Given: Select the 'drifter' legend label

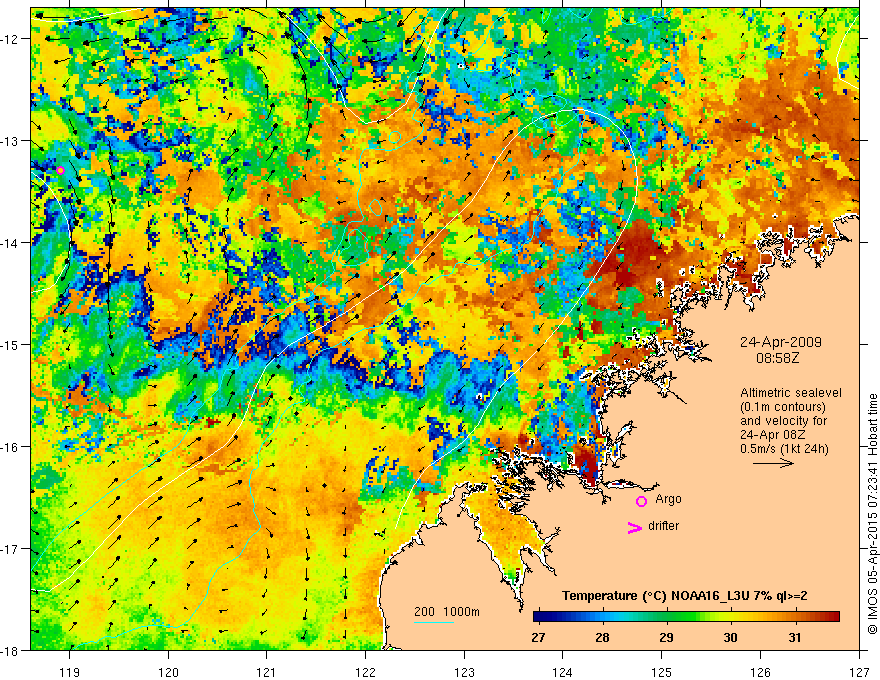Looking at the screenshot, I should click(x=663, y=526).
